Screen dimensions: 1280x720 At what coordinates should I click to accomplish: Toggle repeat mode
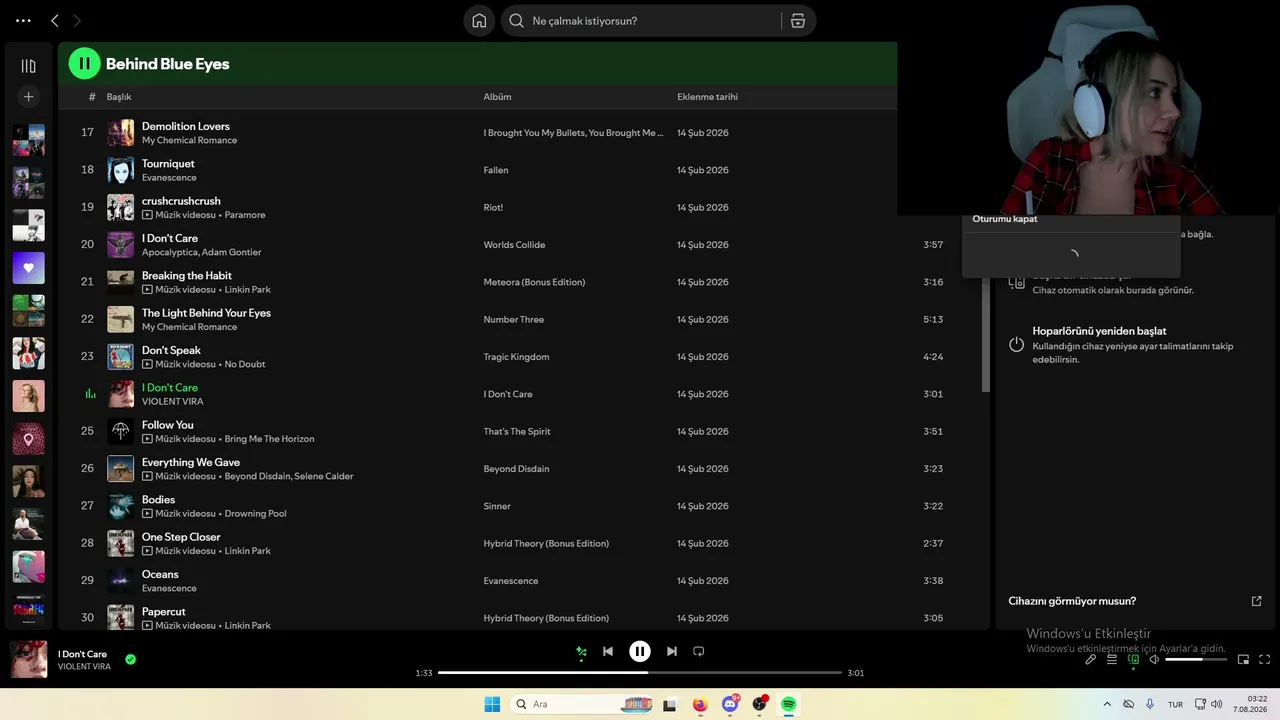coord(699,651)
